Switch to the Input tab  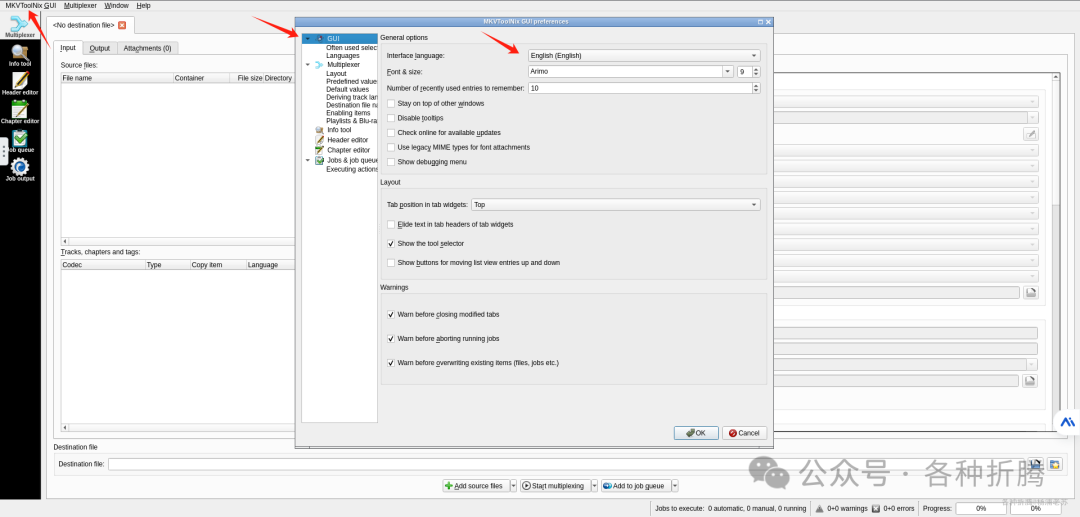click(x=68, y=48)
